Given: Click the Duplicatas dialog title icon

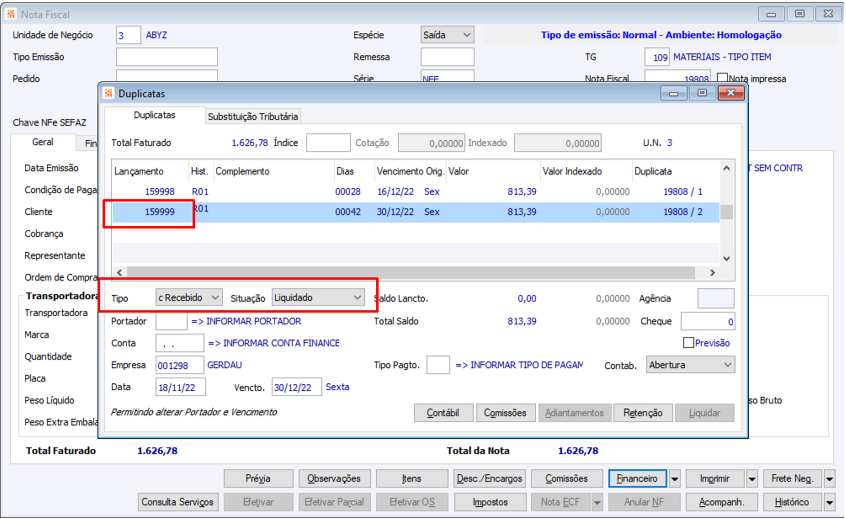Looking at the screenshot, I should (108, 93).
